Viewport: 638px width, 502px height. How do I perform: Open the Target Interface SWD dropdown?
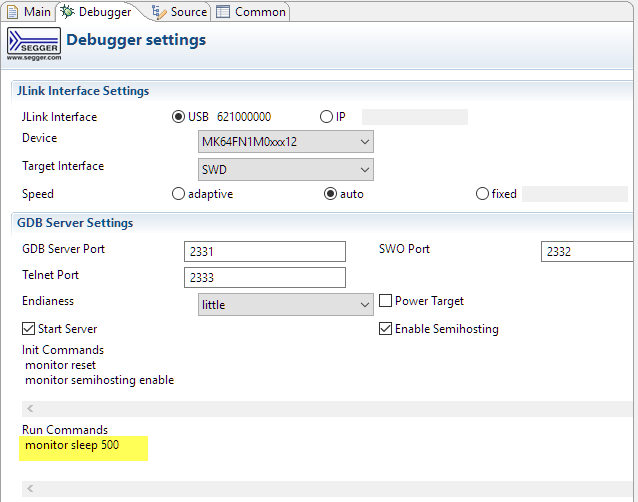[x=286, y=170]
